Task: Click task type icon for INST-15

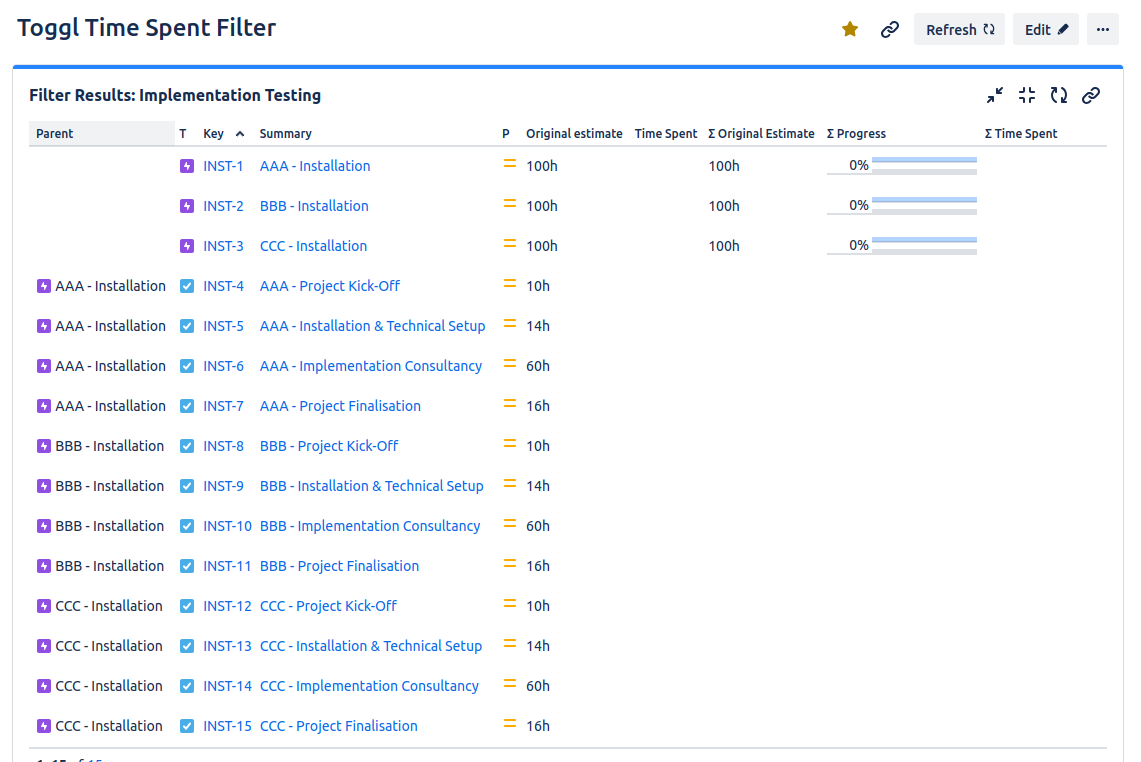Action: 187,726
